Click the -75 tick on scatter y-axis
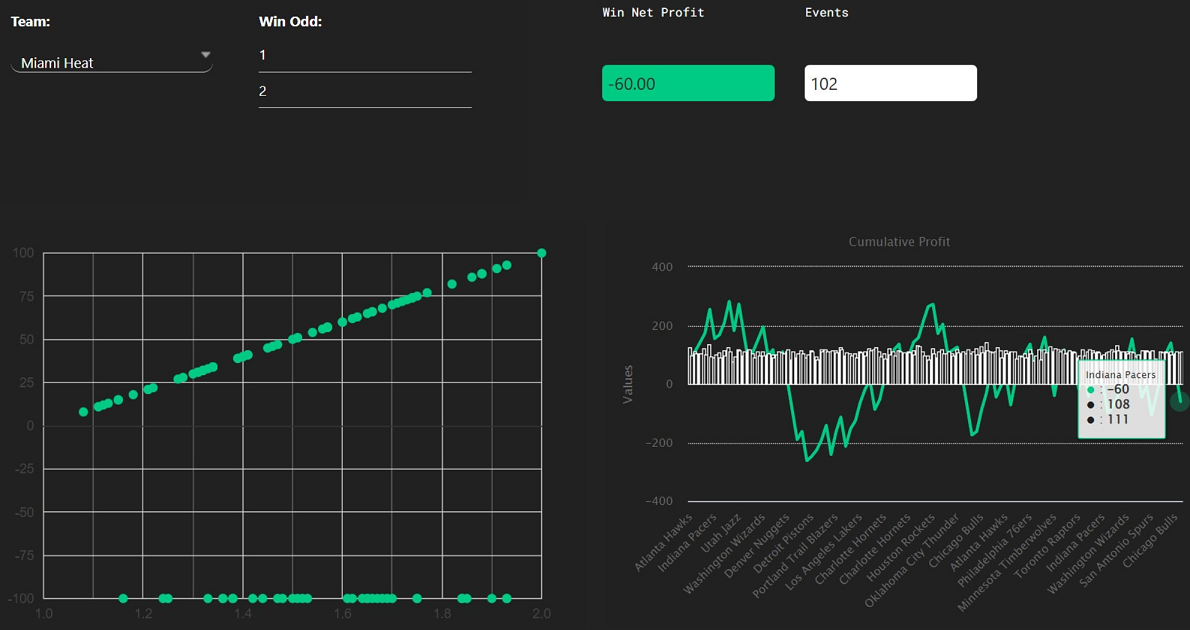This screenshot has height=630, width=1190. tap(24, 556)
